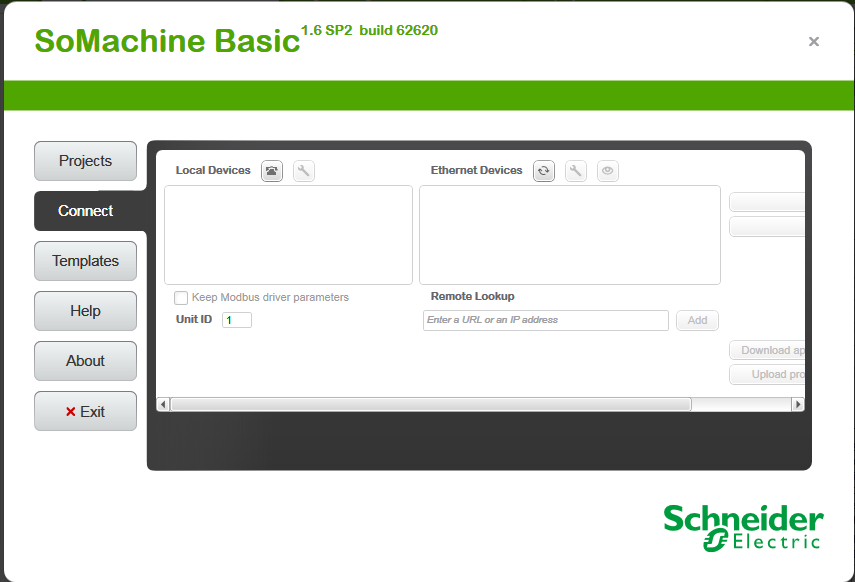Click the Add button for remote lookup
The height and width of the screenshot is (582, 855).
pos(697,320)
